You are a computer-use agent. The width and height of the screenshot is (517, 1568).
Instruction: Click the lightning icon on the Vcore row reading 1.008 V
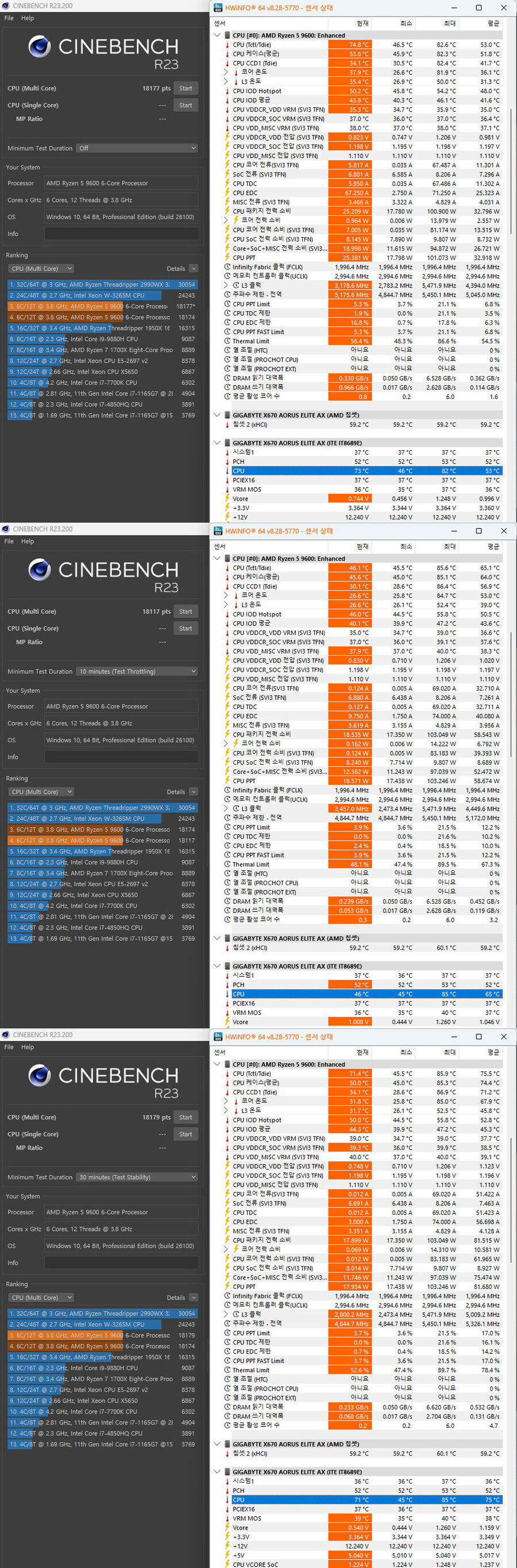[227, 1022]
